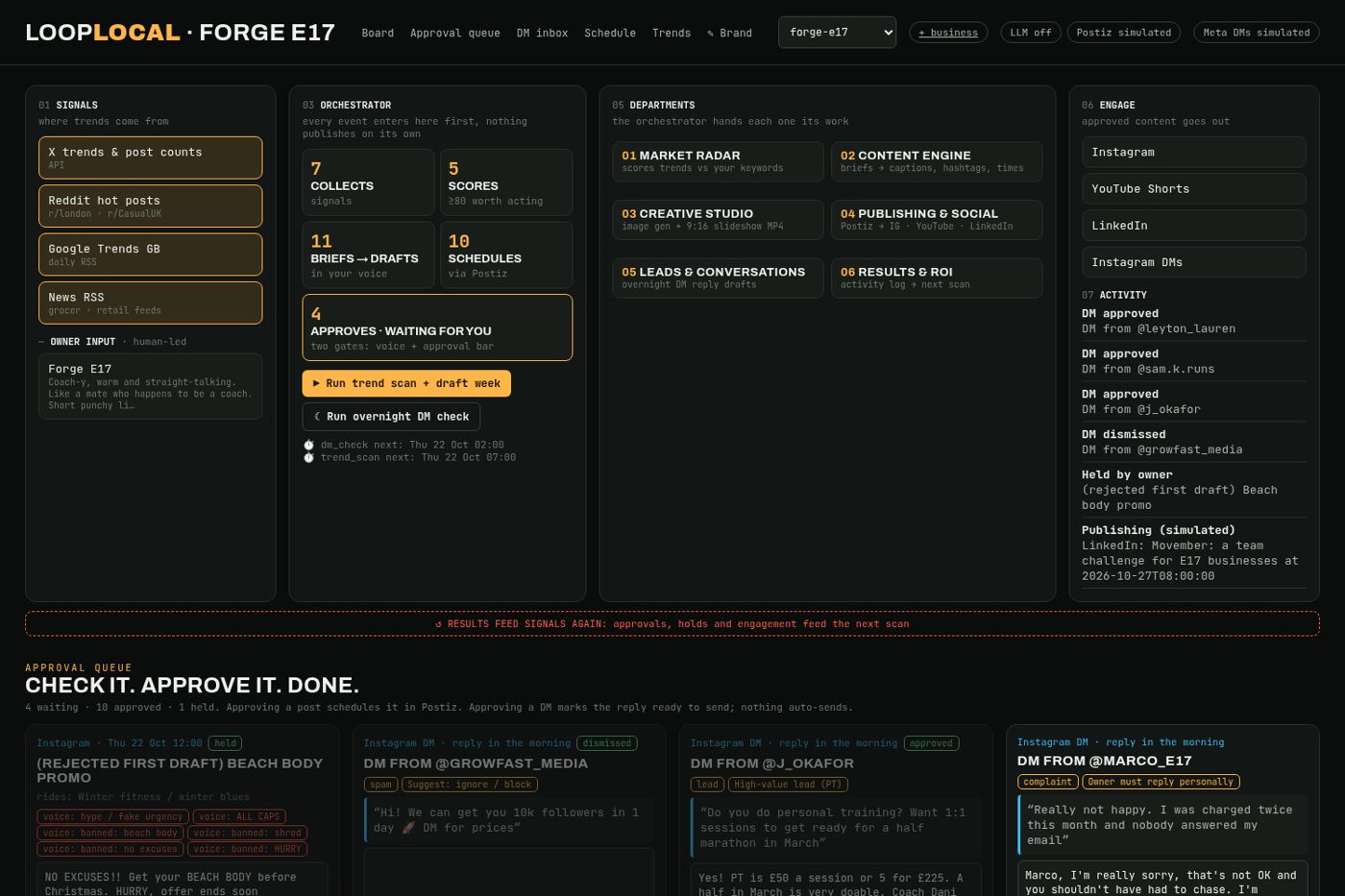Open 05 Leads & Conversations department
Screen dimensions: 1345x896
pyautogui.click(x=718, y=278)
